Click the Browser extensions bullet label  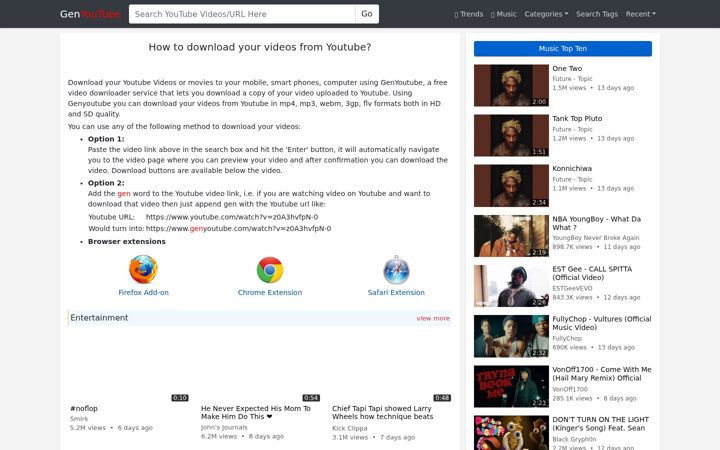pos(127,242)
